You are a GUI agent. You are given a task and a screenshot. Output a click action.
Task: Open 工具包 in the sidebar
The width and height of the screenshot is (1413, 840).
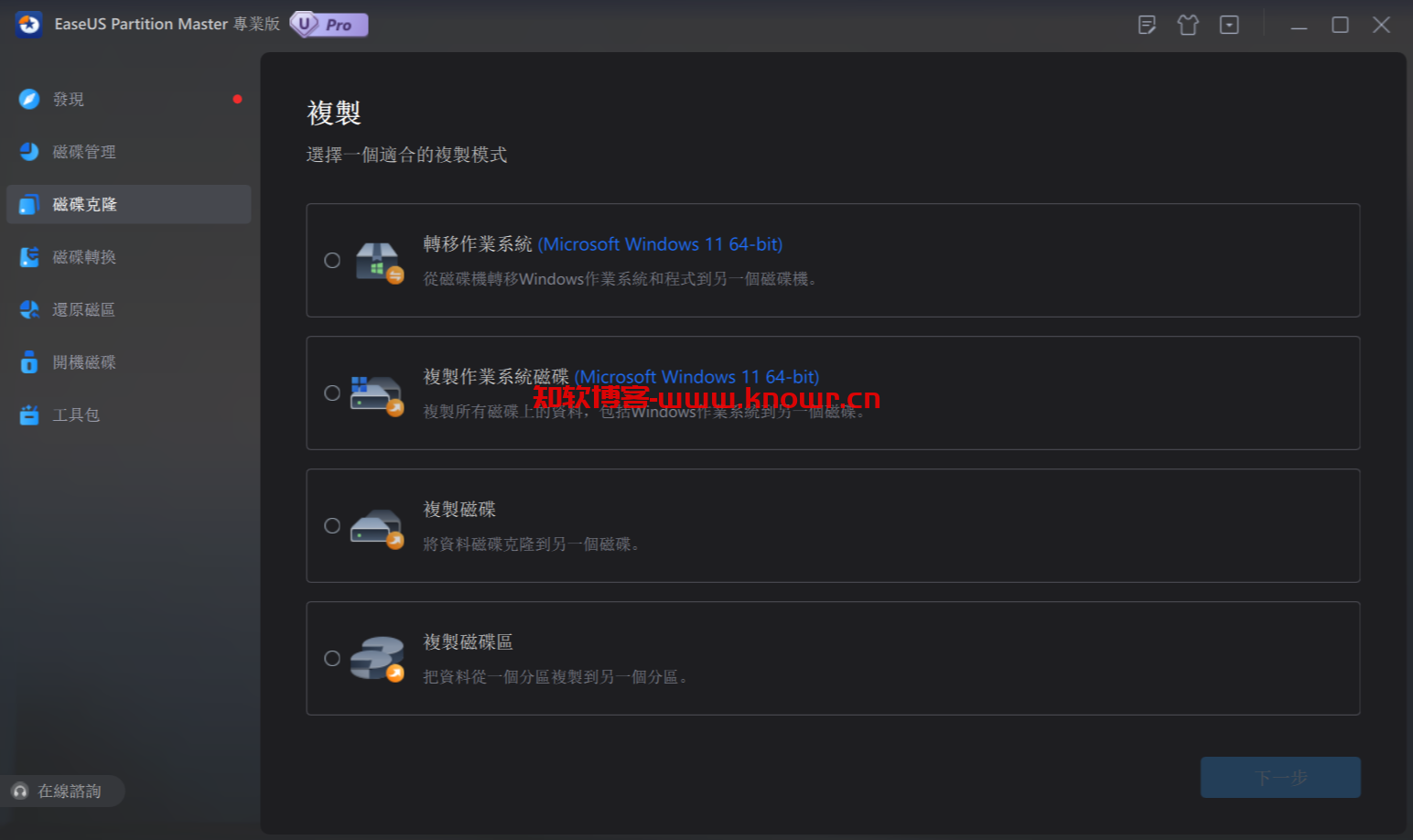(129, 415)
